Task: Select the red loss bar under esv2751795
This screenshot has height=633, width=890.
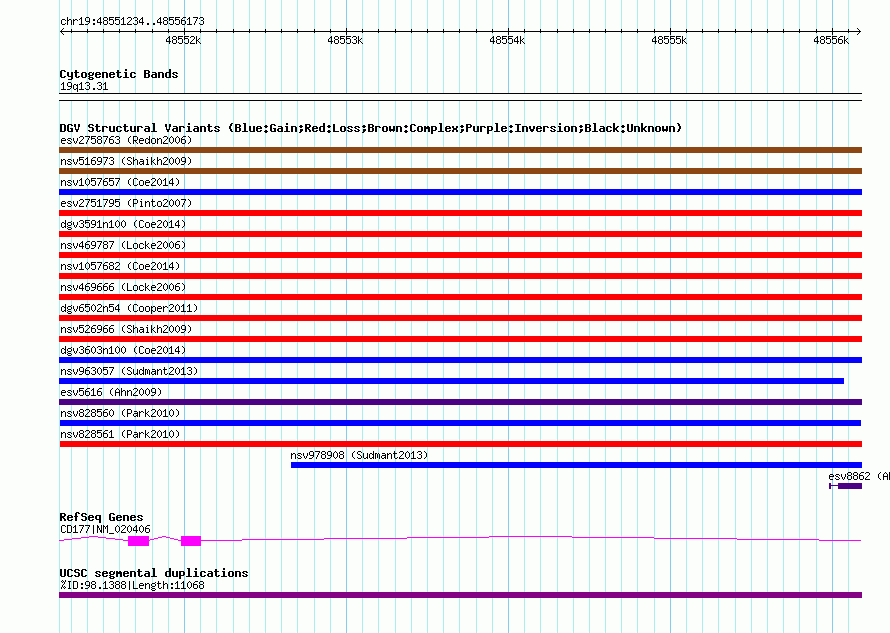Action: tap(460, 213)
